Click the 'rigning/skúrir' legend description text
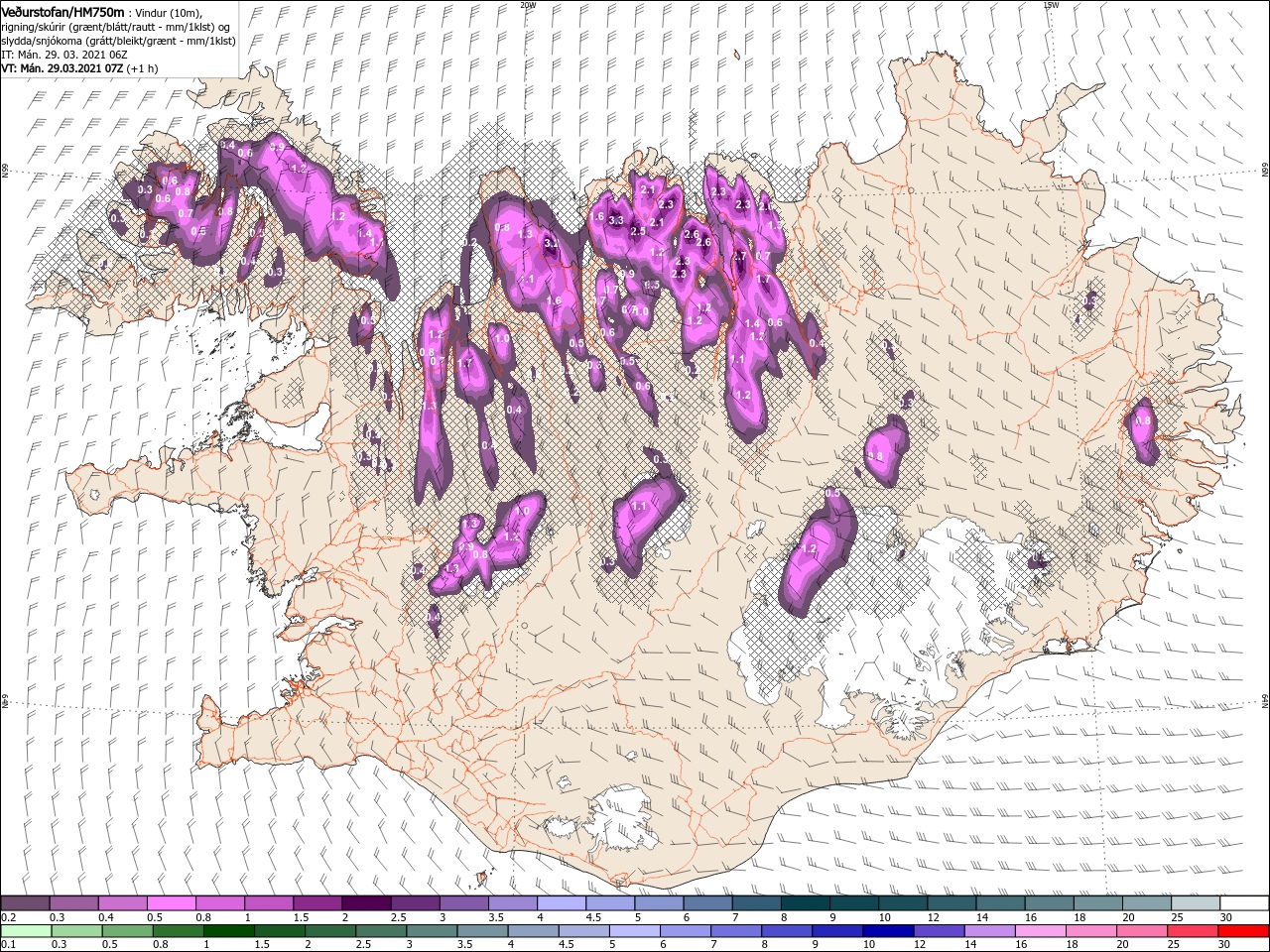The width and height of the screenshot is (1270, 952). (34, 27)
